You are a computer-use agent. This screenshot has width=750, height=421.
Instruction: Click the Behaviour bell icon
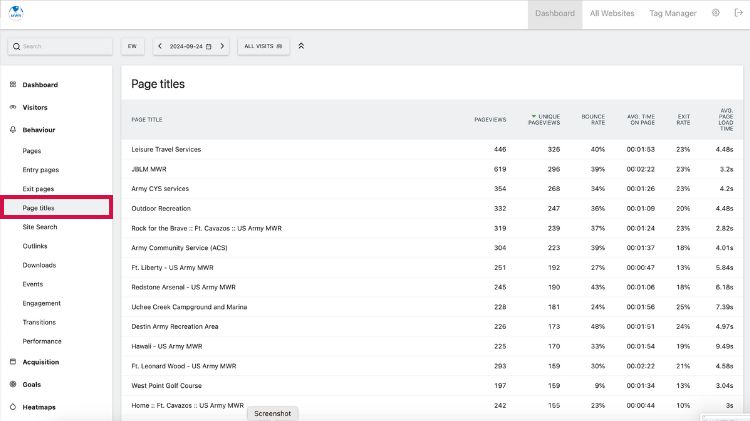pos(13,130)
